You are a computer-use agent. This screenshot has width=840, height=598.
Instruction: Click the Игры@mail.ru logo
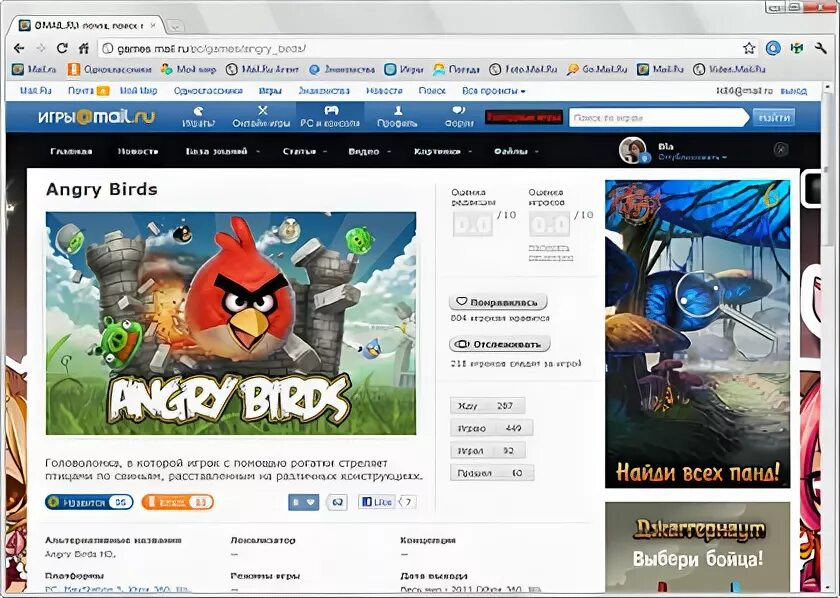click(x=96, y=117)
